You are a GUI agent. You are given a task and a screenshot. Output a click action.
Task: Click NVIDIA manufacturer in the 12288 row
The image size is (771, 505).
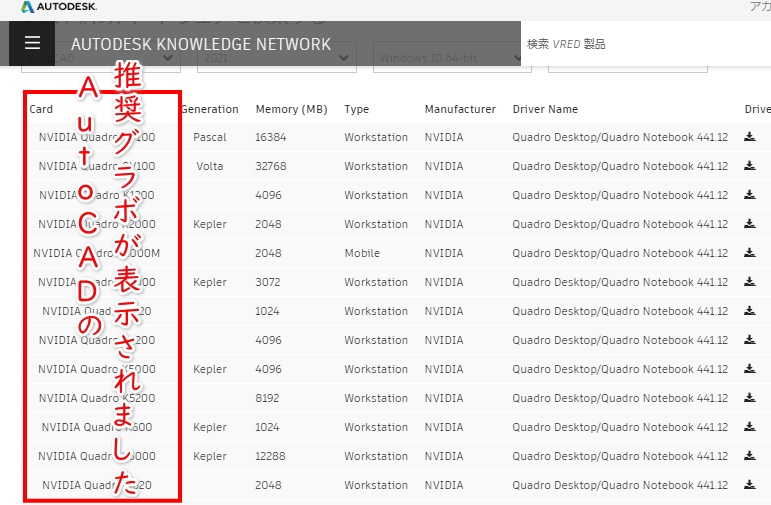[444, 456]
